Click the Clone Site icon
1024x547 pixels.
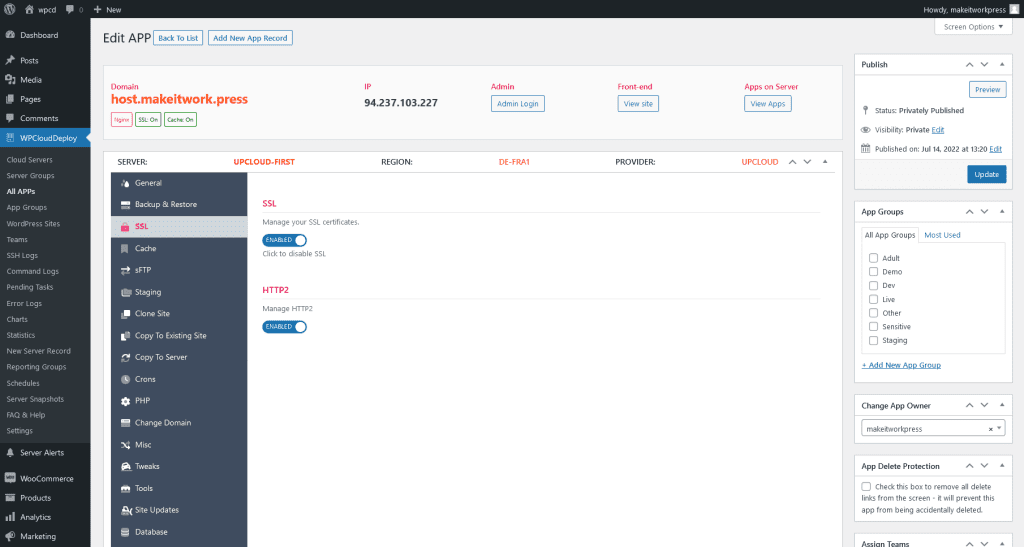[x=125, y=314]
